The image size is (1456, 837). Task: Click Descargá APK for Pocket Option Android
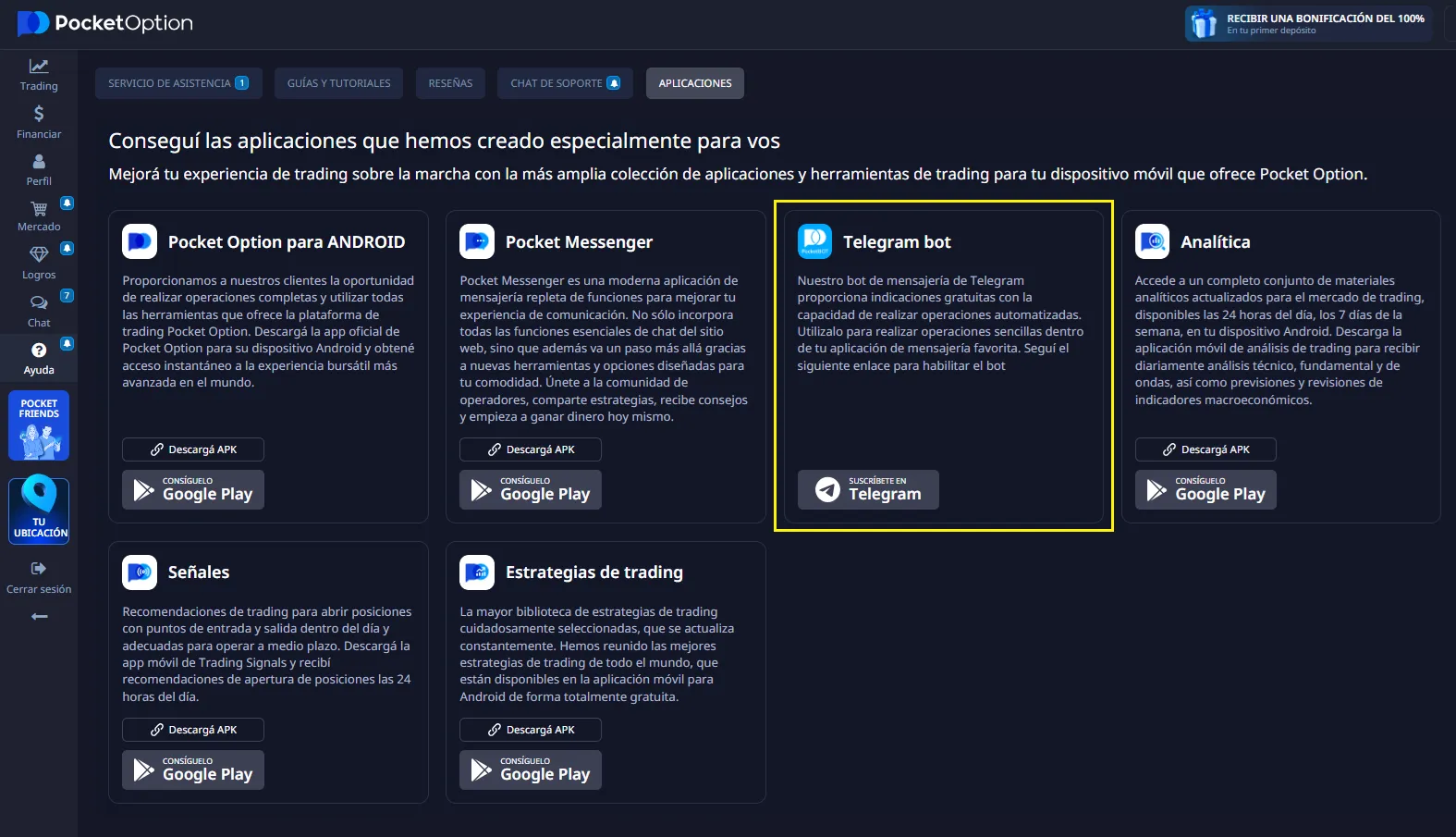tap(193, 449)
